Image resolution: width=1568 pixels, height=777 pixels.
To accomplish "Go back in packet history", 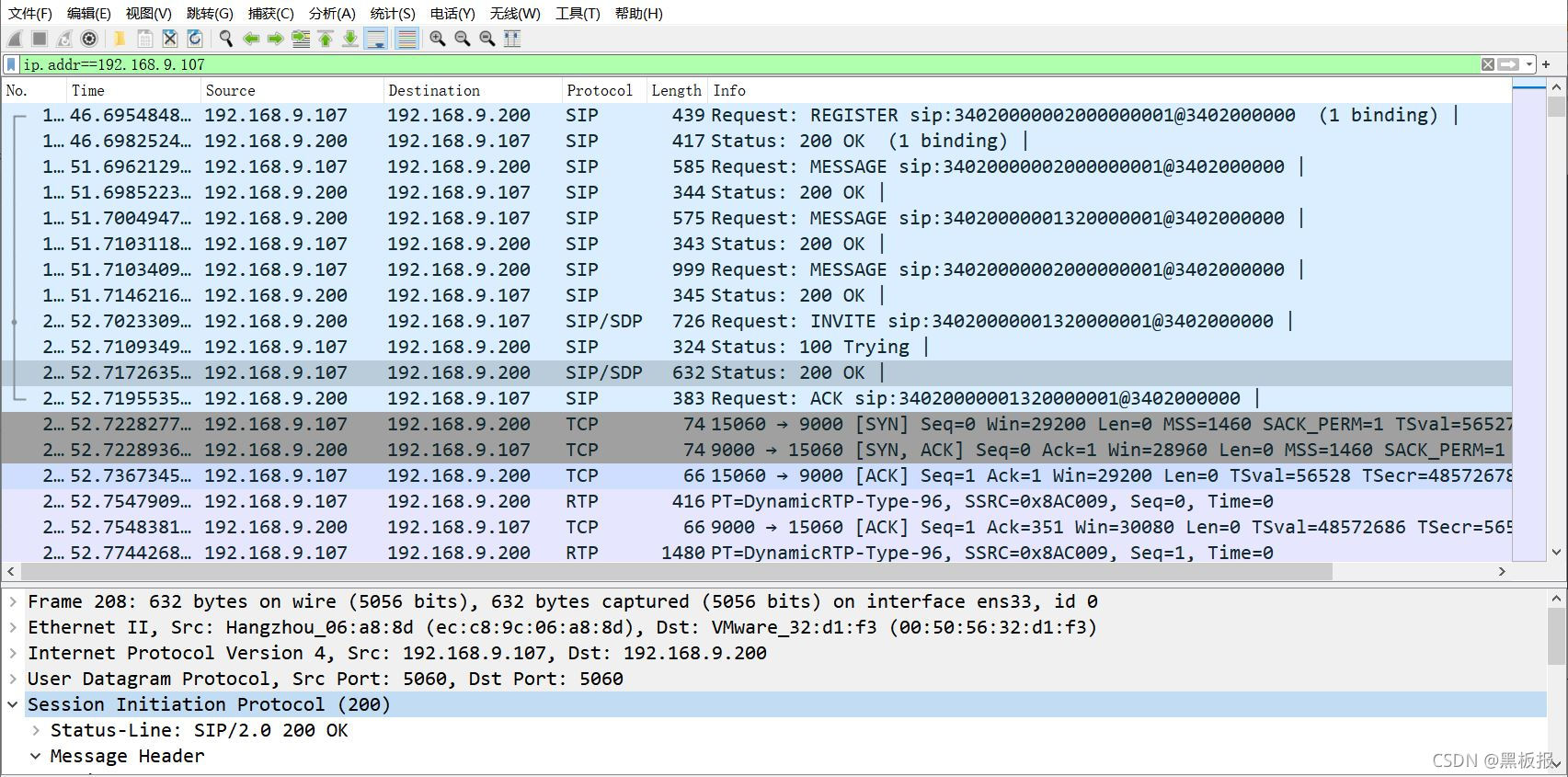I will [250, 39].
